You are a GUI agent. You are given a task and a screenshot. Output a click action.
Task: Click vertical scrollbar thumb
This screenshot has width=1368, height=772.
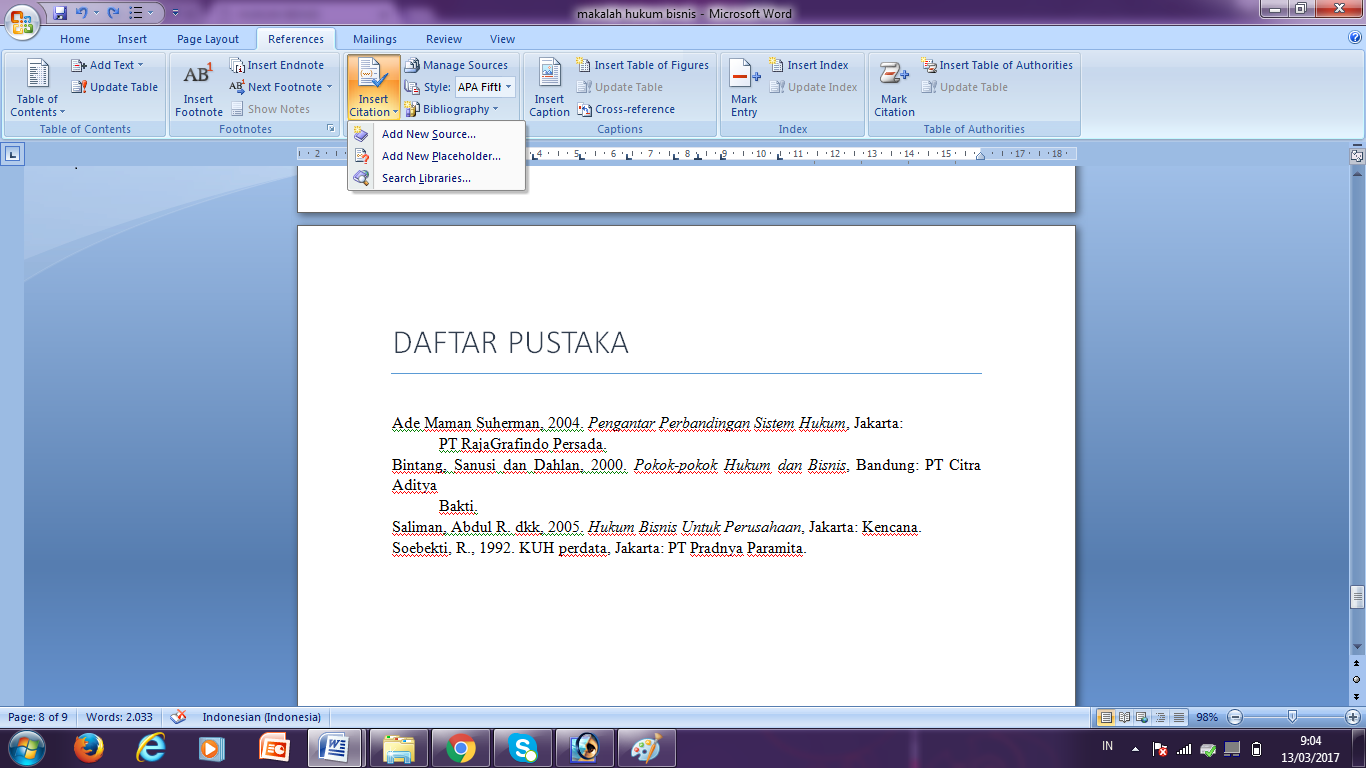pyautogui.click(x=1356, y=597)
